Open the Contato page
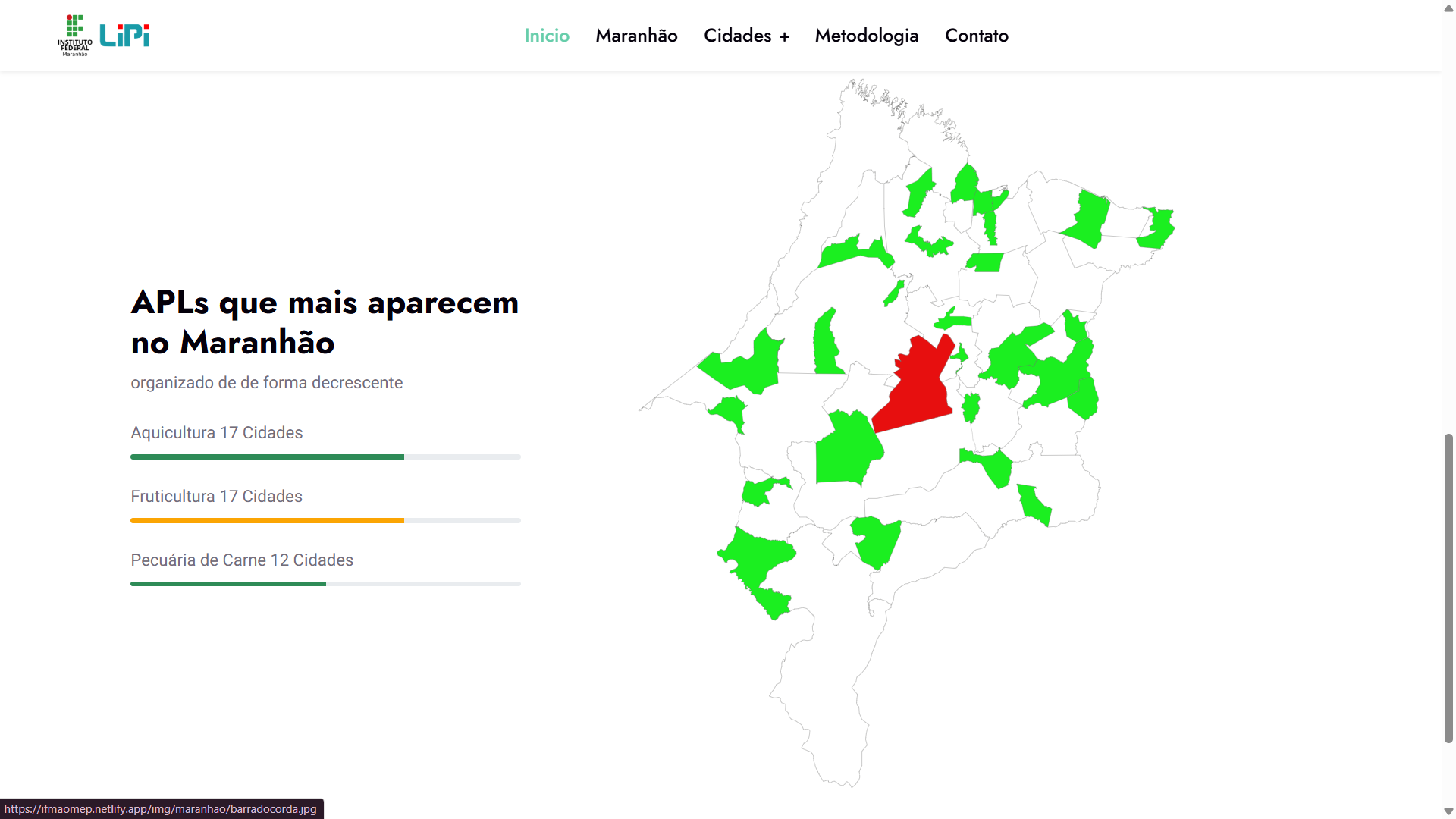Screen dimensions: 1456x819 click(x=976, y=36)
